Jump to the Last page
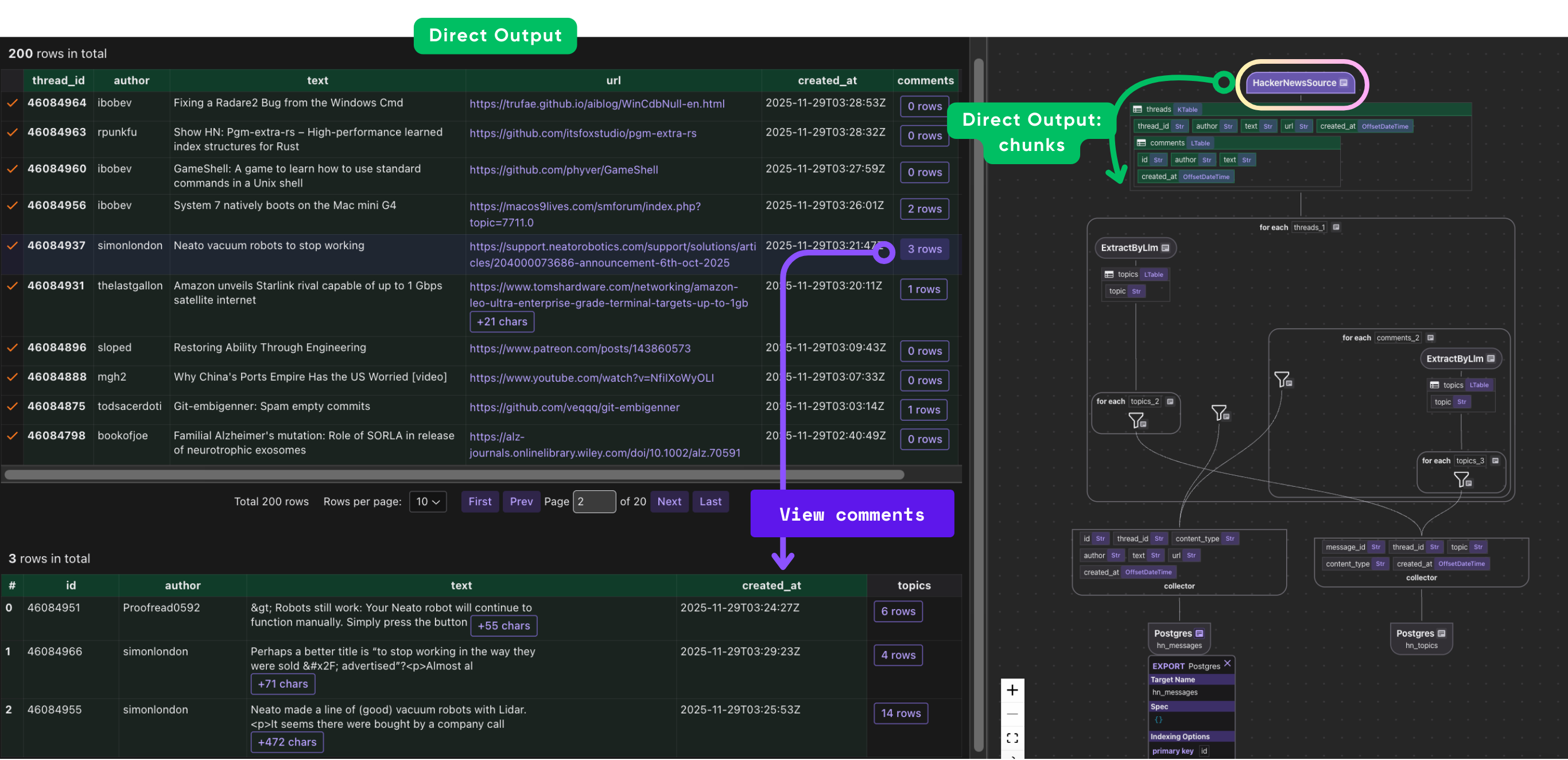Screen dimensions: 1568x760 click(710, 501)
